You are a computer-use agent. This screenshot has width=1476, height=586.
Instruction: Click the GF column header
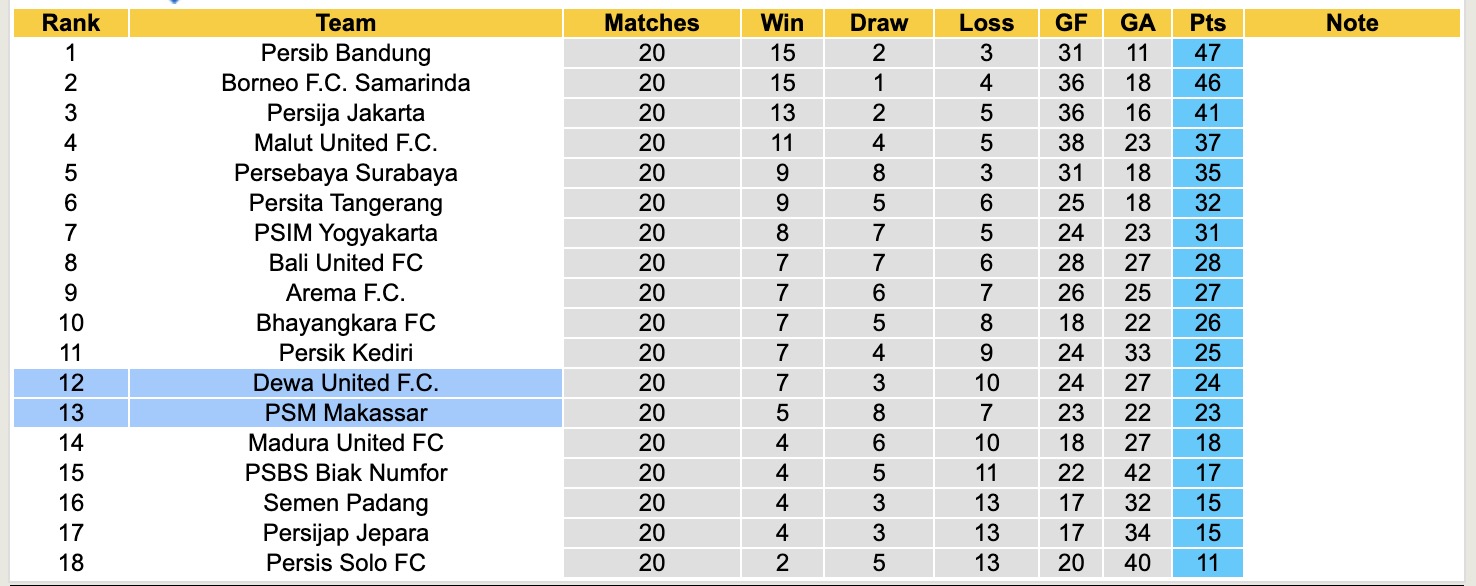click(x=1070, y=23)
